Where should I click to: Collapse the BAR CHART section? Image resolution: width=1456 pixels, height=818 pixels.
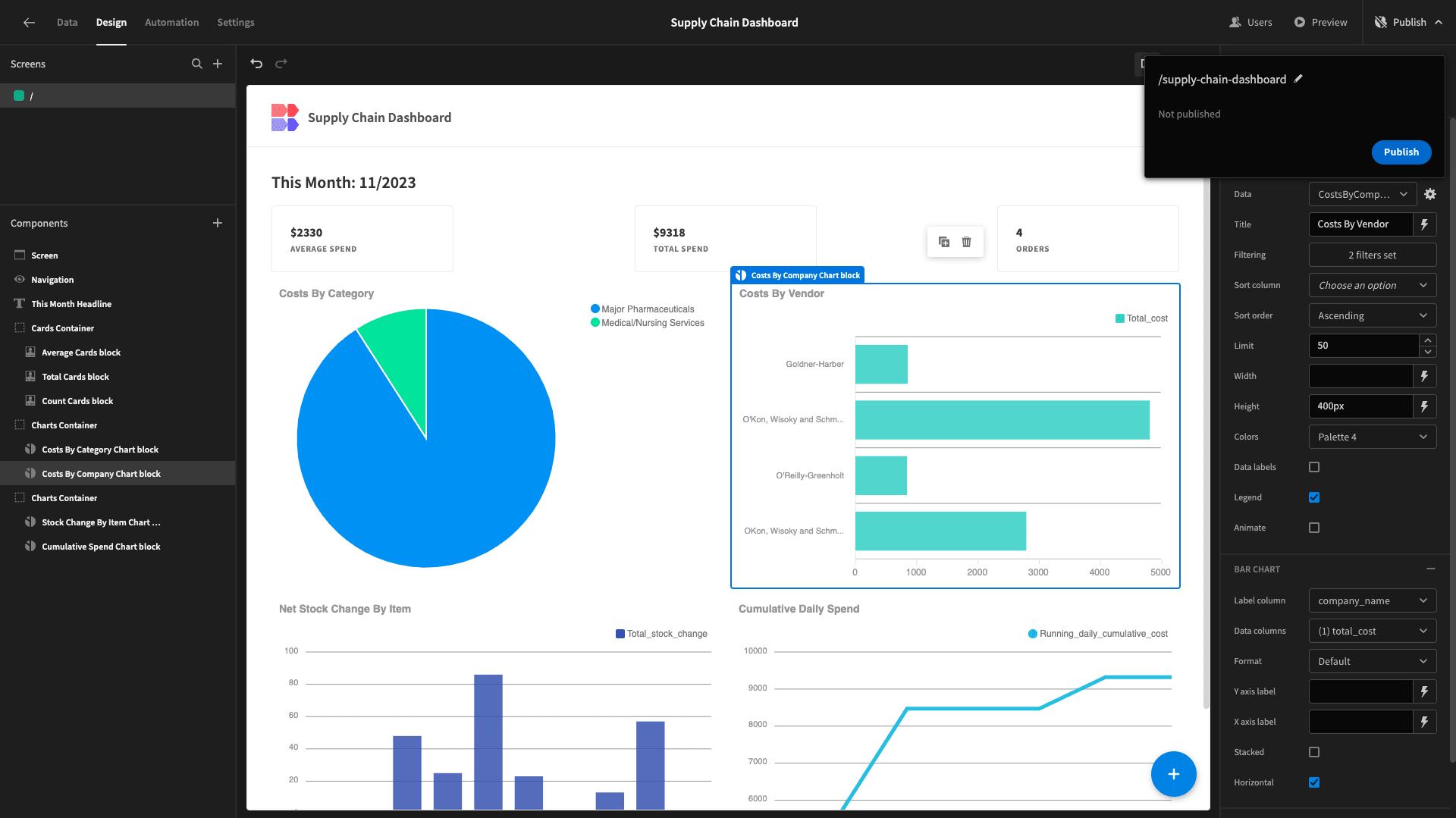click(1430, 569)
